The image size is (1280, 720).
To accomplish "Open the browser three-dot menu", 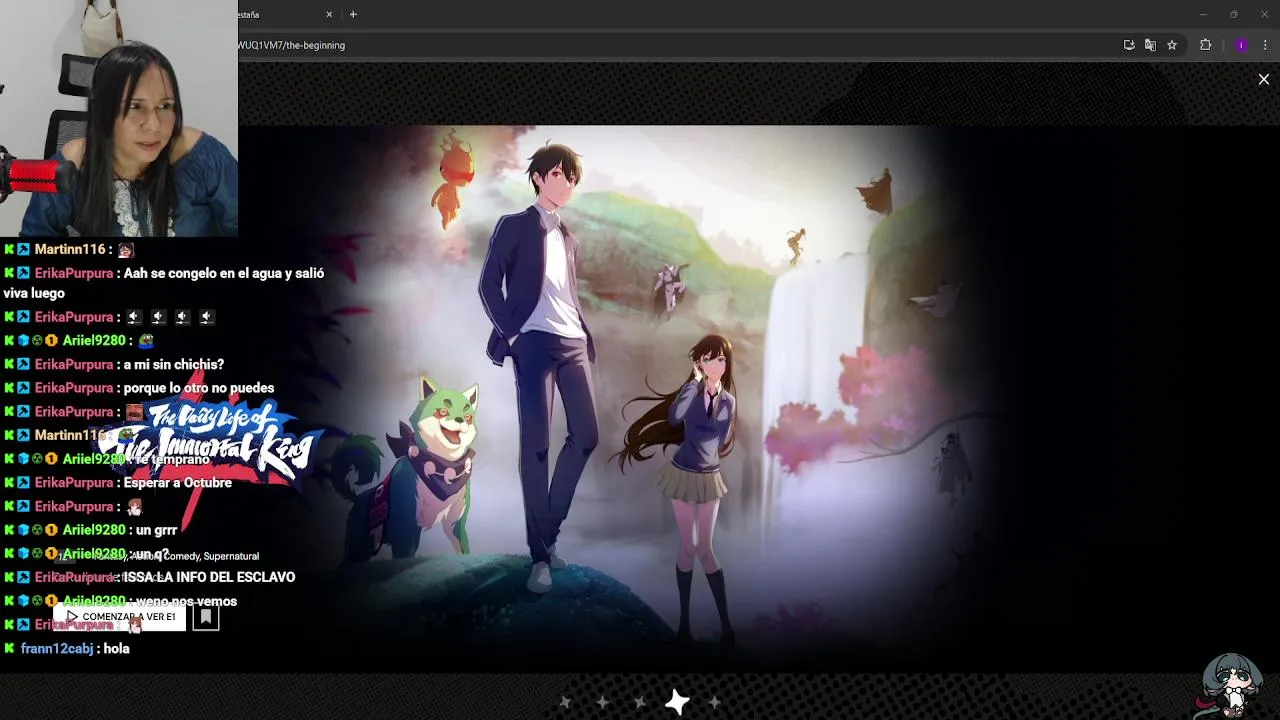I will 1265,45.
